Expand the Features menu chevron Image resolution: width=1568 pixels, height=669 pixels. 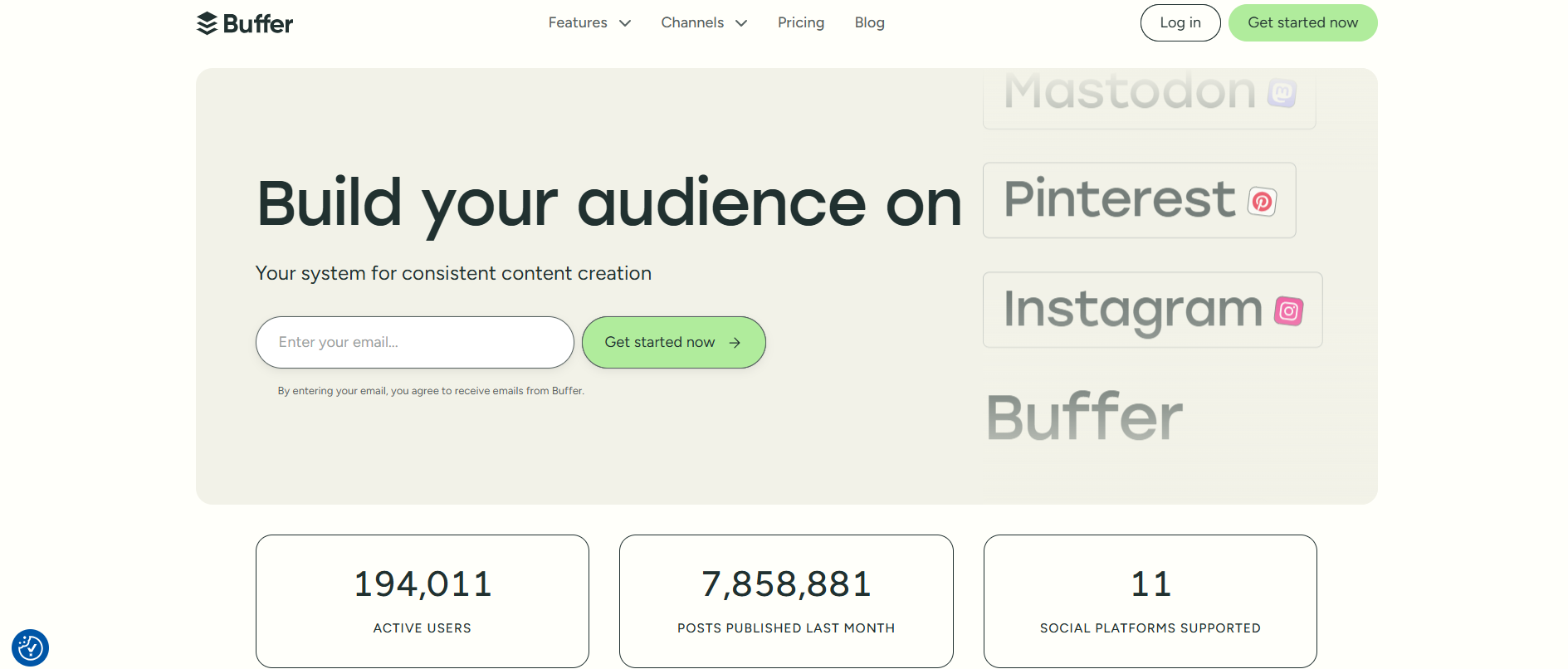(x=625, y=23)
